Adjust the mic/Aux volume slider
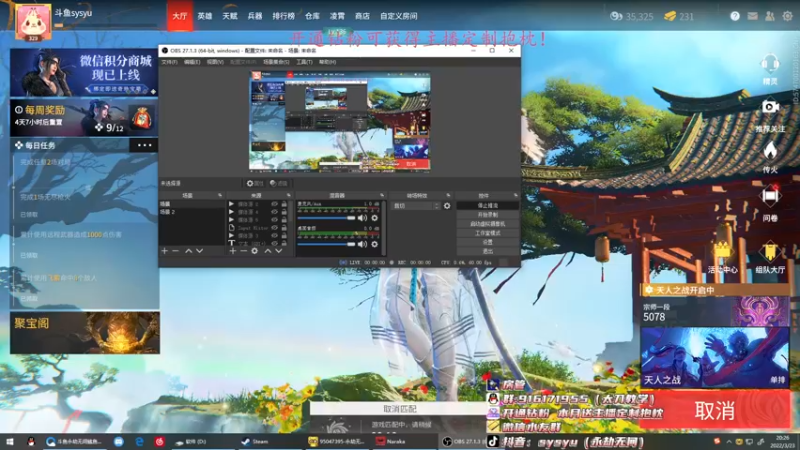The image size is (800, 450). pos(327,218)
